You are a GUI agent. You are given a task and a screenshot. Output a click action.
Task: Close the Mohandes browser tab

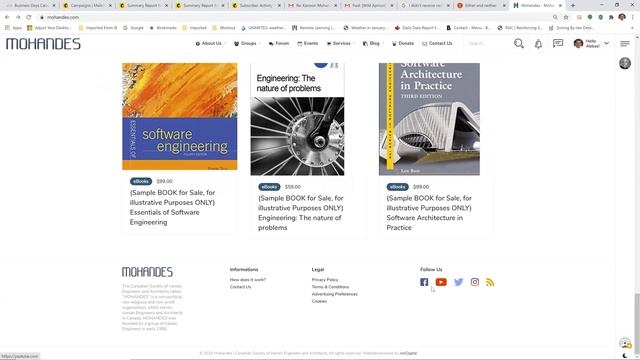pos(560,5)
